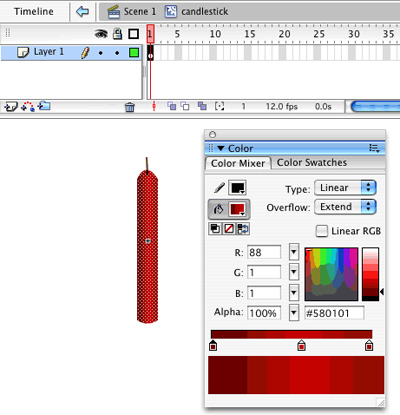Toggle Layer 1 green outline color square
400x415 pixels.
tap(134, 53)
